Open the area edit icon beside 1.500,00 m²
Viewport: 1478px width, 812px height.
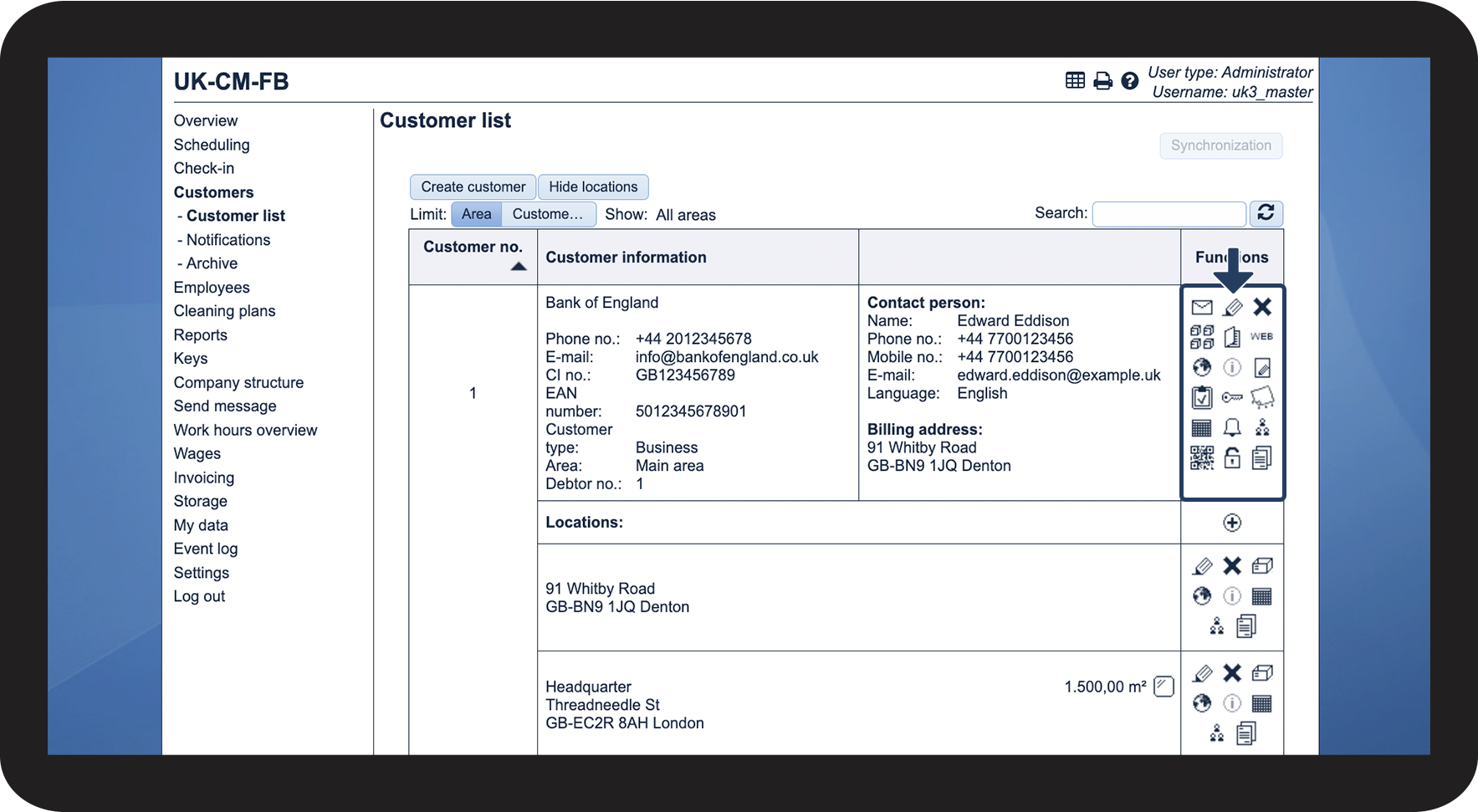click(x=1163, y=687)
